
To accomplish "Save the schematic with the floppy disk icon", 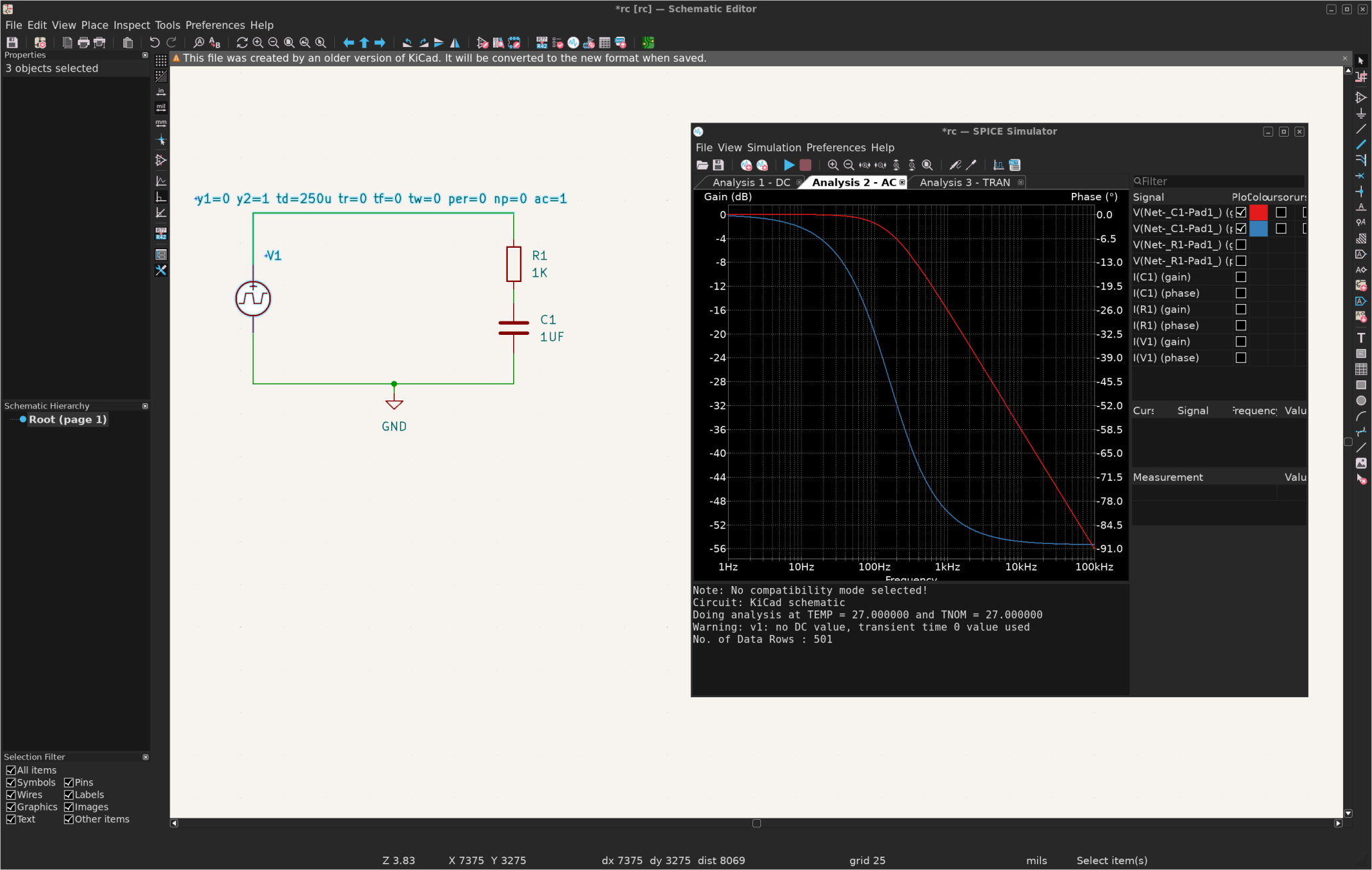I will [12, 42].
